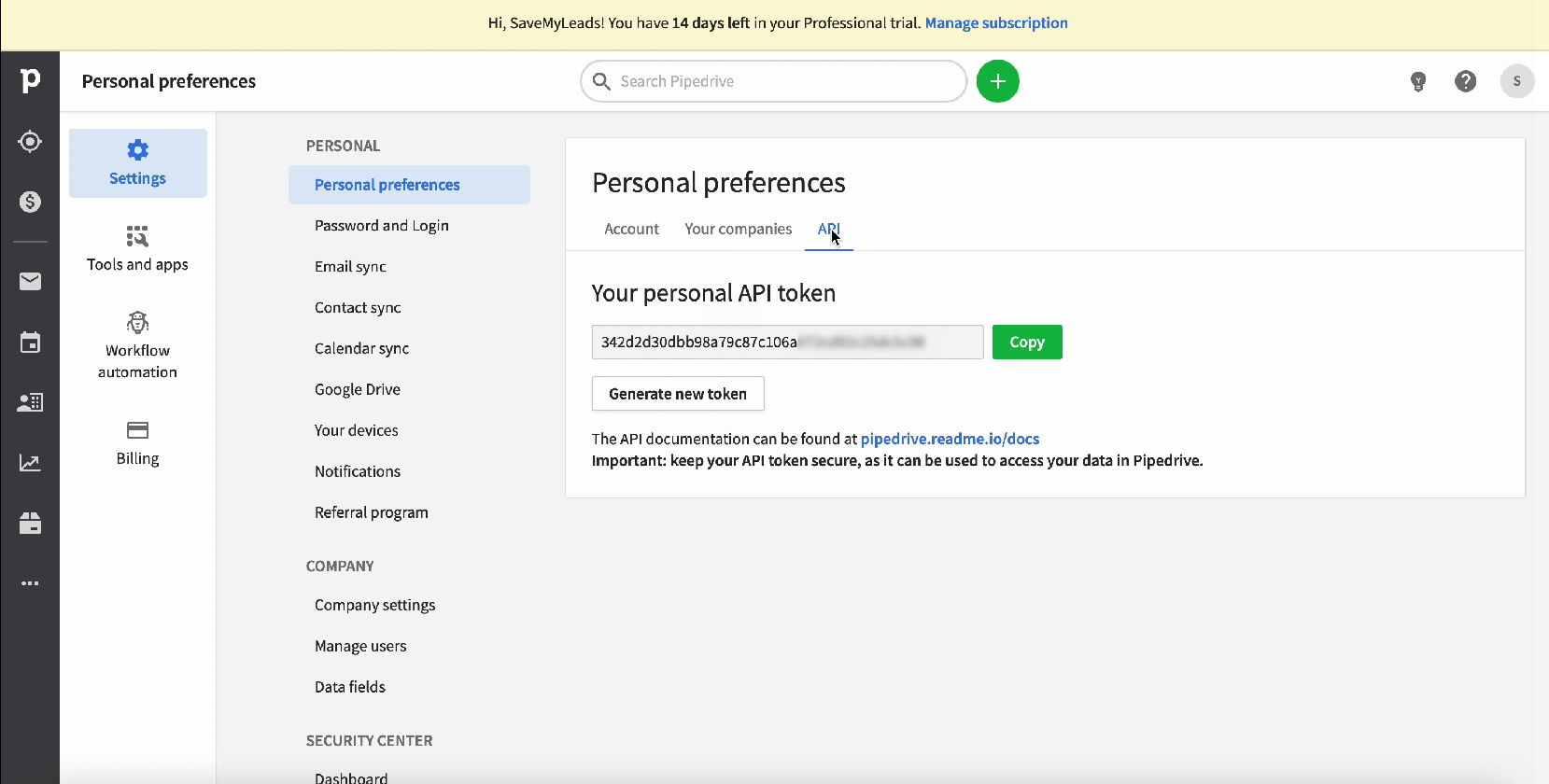Viewport: 1549px width, 784px height.
Task: Open the Pipedrive logo home
Action: pos(30,81)
